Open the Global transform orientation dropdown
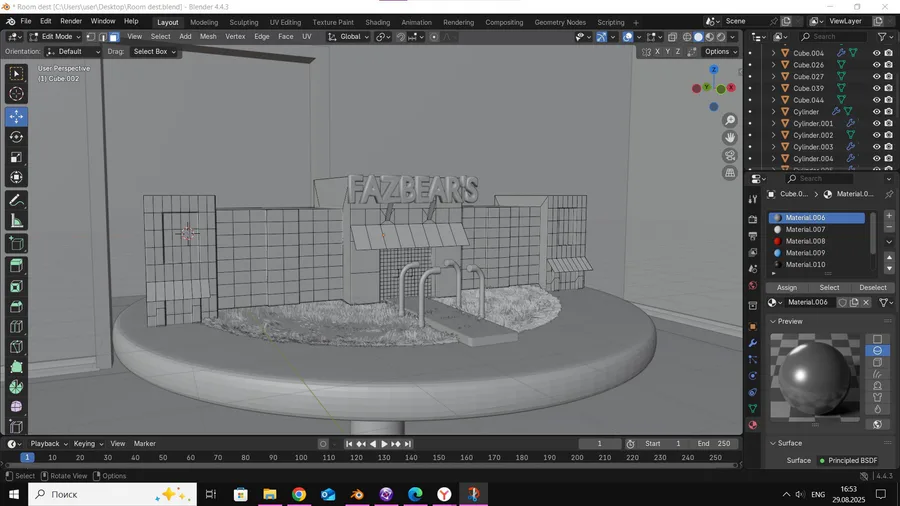Image resolution: width=900 pixels, height=506 pixels. [x=348, y=37]
